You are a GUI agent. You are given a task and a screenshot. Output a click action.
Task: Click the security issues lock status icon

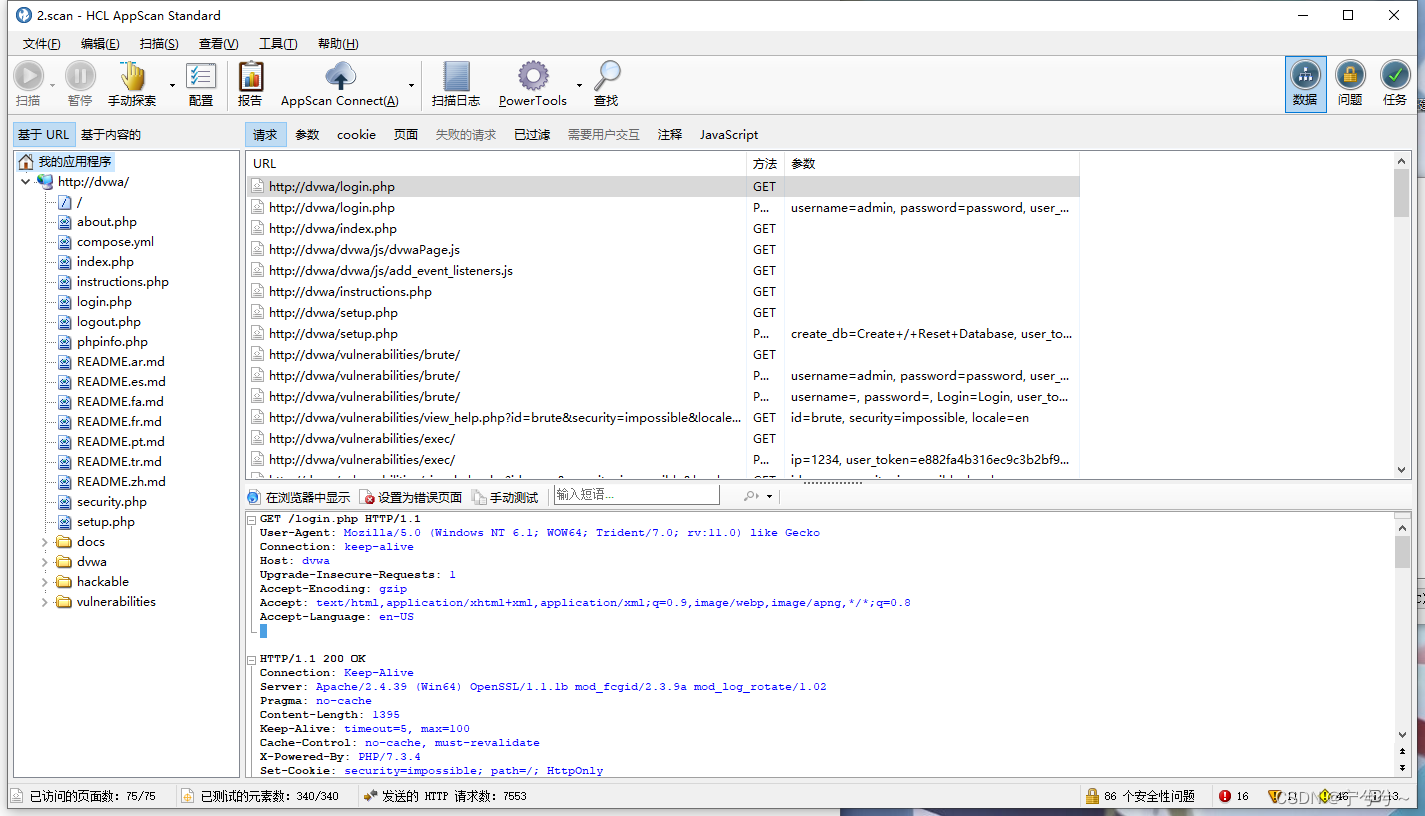click(x=1092, y=796)
